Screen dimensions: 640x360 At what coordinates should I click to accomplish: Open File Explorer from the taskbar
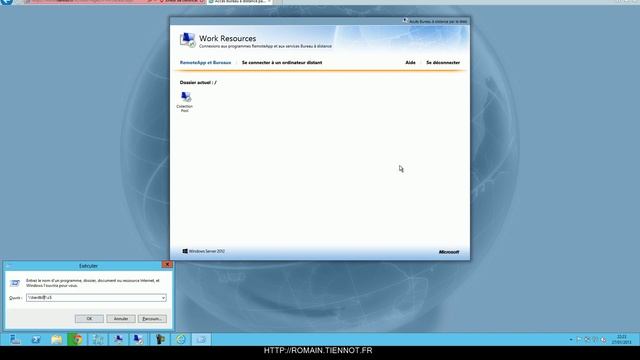(x=57, y=339)
